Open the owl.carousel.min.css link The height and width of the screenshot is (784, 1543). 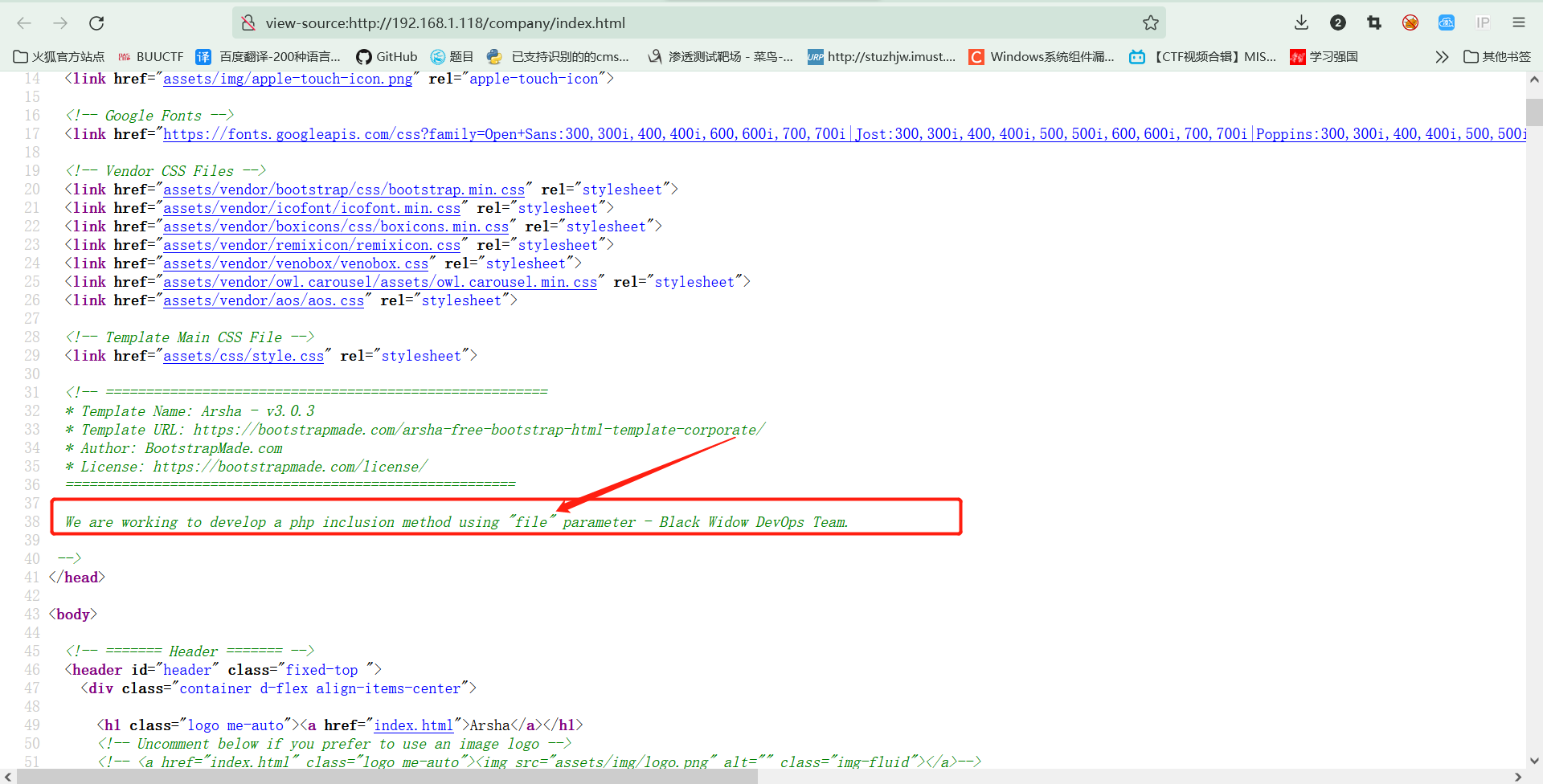[x=380, y=282]
